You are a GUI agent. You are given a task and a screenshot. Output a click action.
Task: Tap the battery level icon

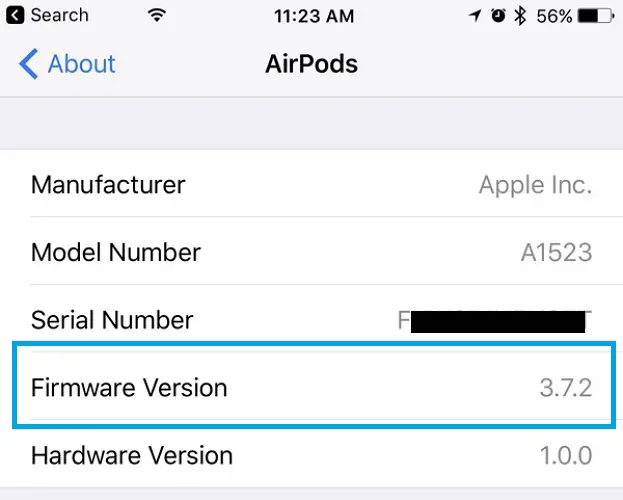597,15
